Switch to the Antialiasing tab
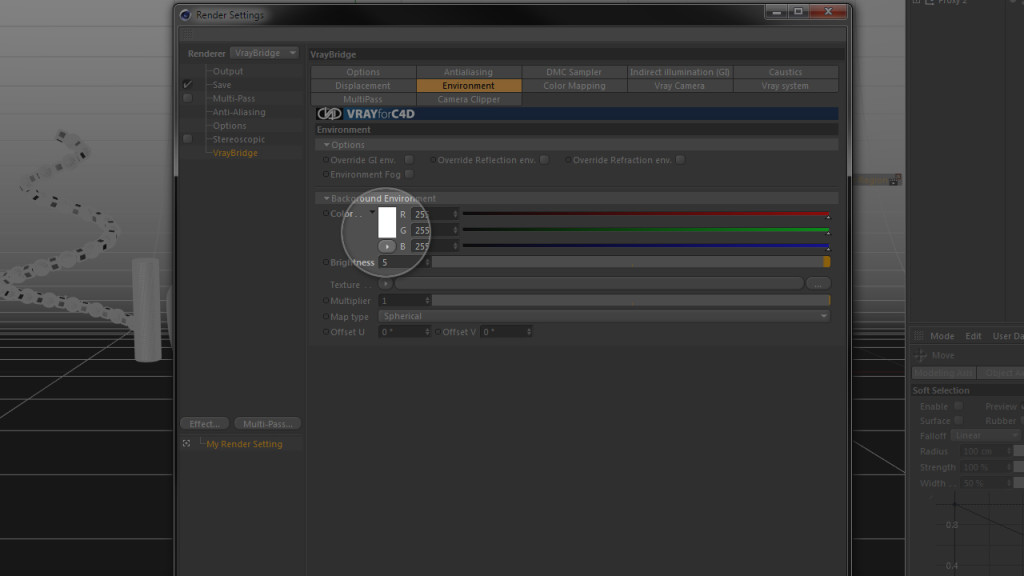Screen dimensions: 1024x576 pyautogui.click(x=468, y=72)
